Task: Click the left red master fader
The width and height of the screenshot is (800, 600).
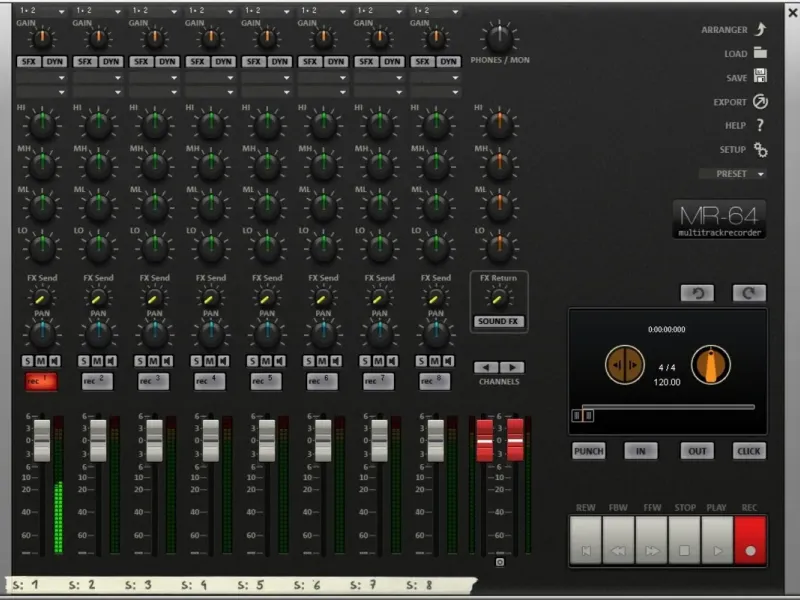Action: (x=485, y=440)
